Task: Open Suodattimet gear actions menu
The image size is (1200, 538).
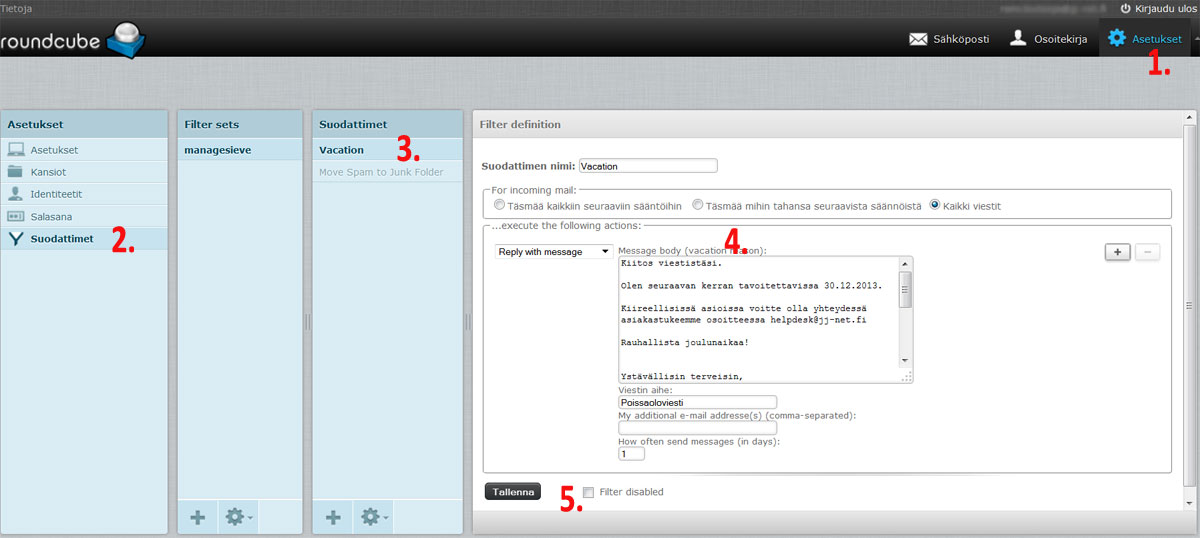Action: tap(374, 518)
